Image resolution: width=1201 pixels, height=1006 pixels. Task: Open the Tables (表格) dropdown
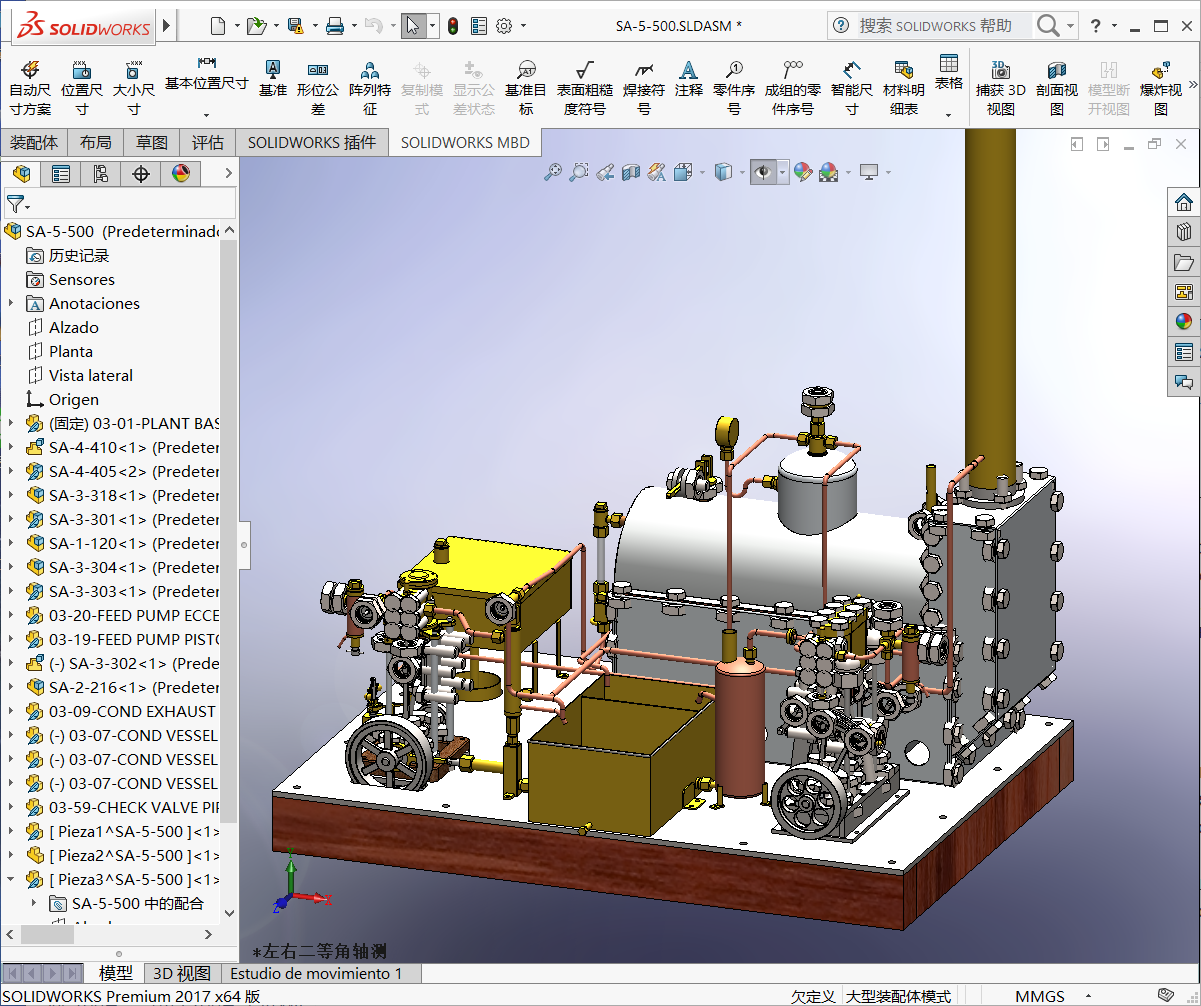point(948,115)
